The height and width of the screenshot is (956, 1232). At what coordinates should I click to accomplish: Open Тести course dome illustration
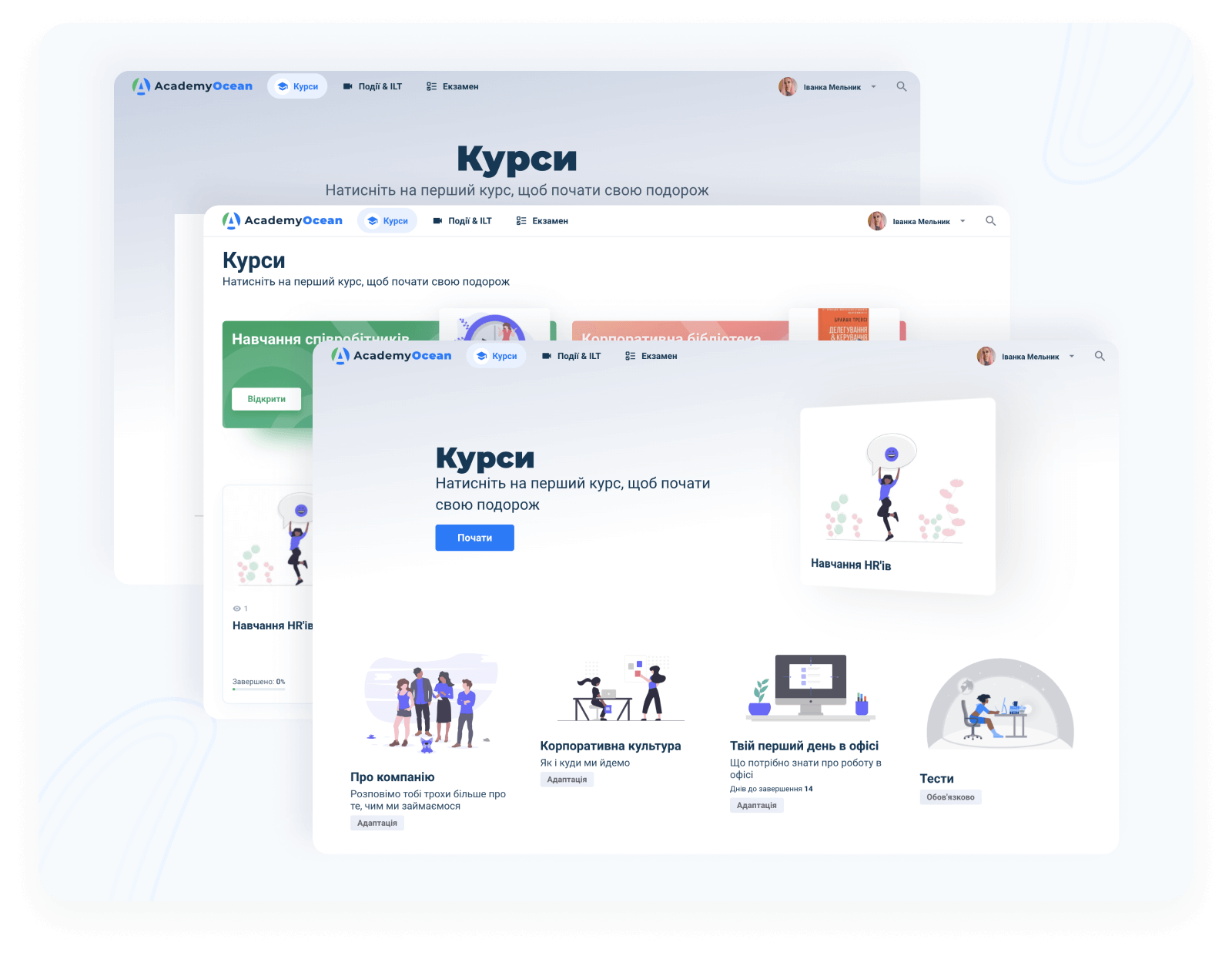[x=1000, y=703]
